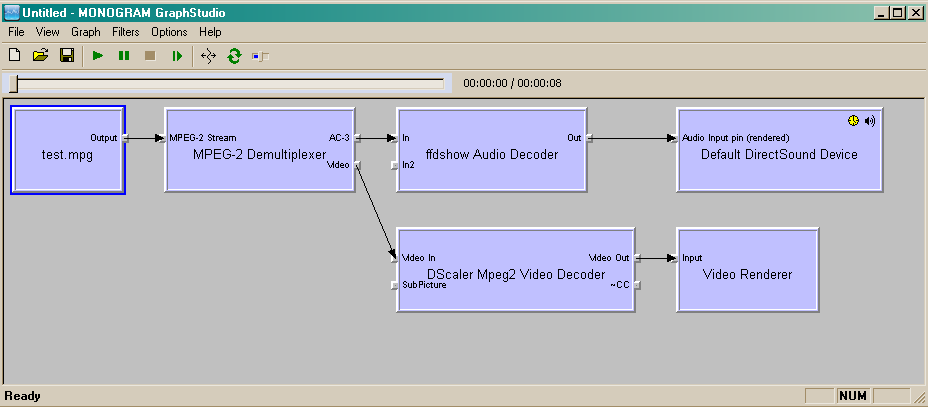Select the test.mpg source filter
Screen dimensions: 928x407
pyautogui.click(x=68, y=150)
